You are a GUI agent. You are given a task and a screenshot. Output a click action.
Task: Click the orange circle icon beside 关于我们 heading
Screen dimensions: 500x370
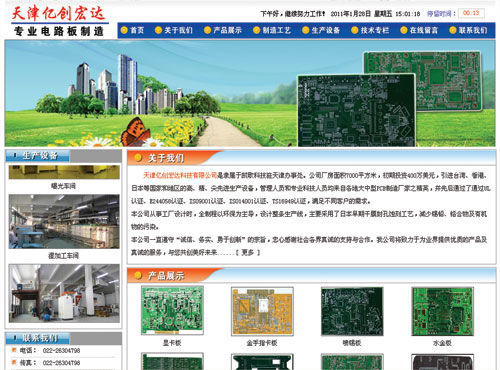click(x=138, y=158)
